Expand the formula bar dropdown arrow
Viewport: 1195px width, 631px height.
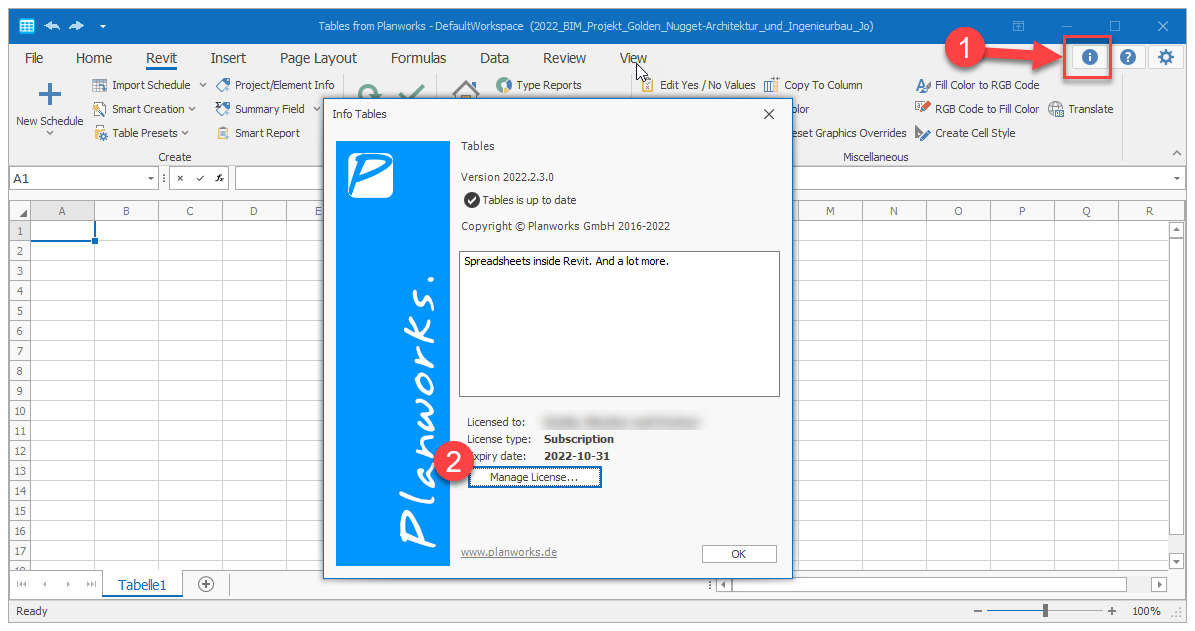[x=1177, y=178]
